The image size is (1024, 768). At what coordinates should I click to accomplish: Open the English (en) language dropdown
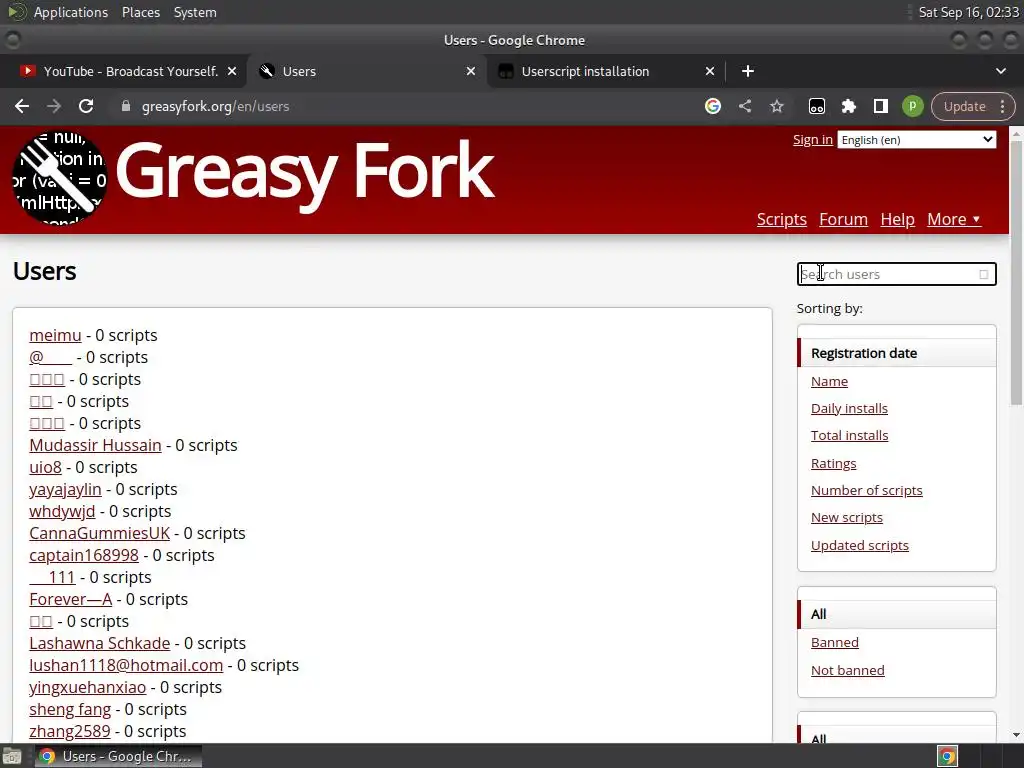917,140
